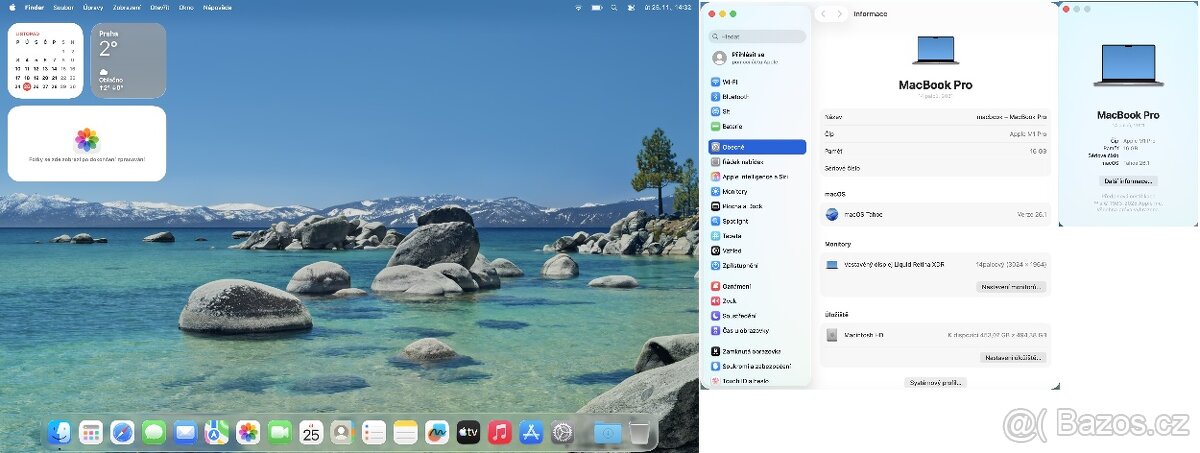Click the settings search field
The image size is (1200, 453).
point(758,36)
